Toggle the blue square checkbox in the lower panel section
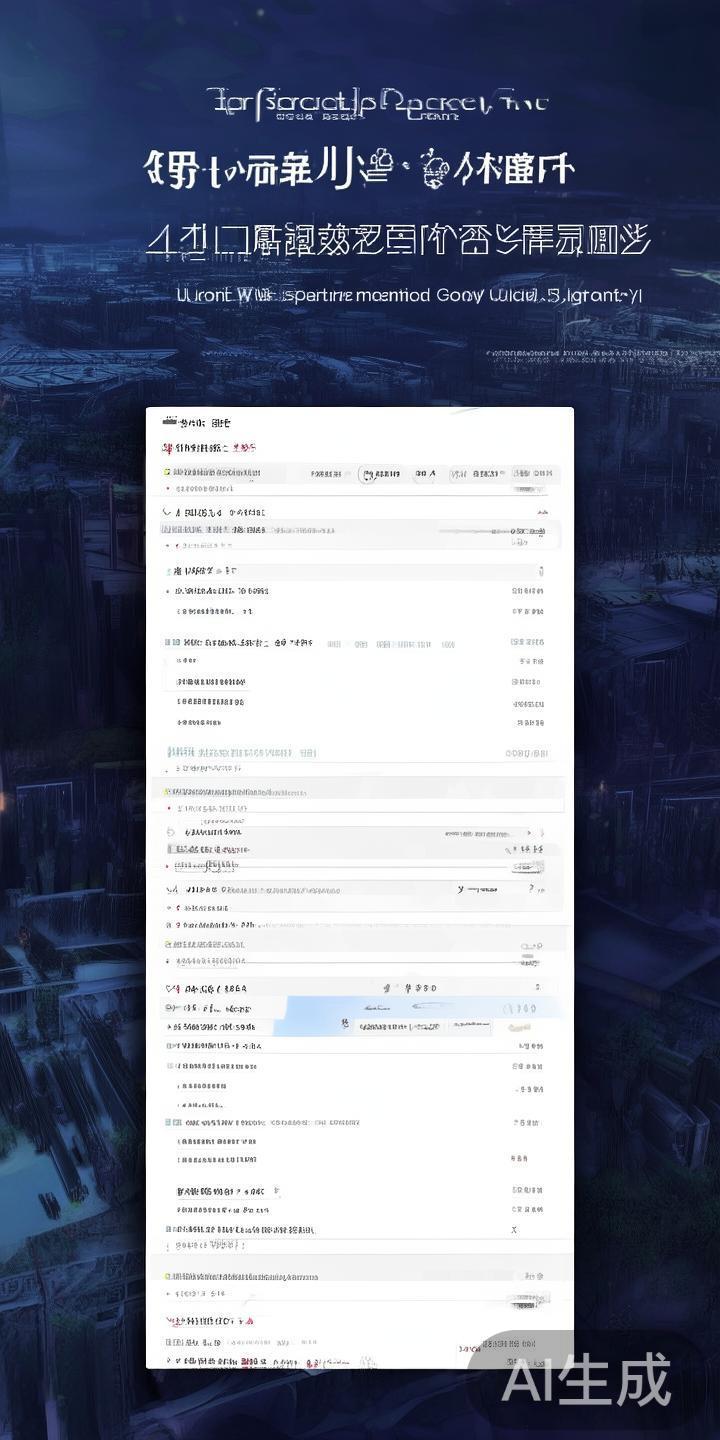Screen dimensions: 720x1440 pos(168,1123)
